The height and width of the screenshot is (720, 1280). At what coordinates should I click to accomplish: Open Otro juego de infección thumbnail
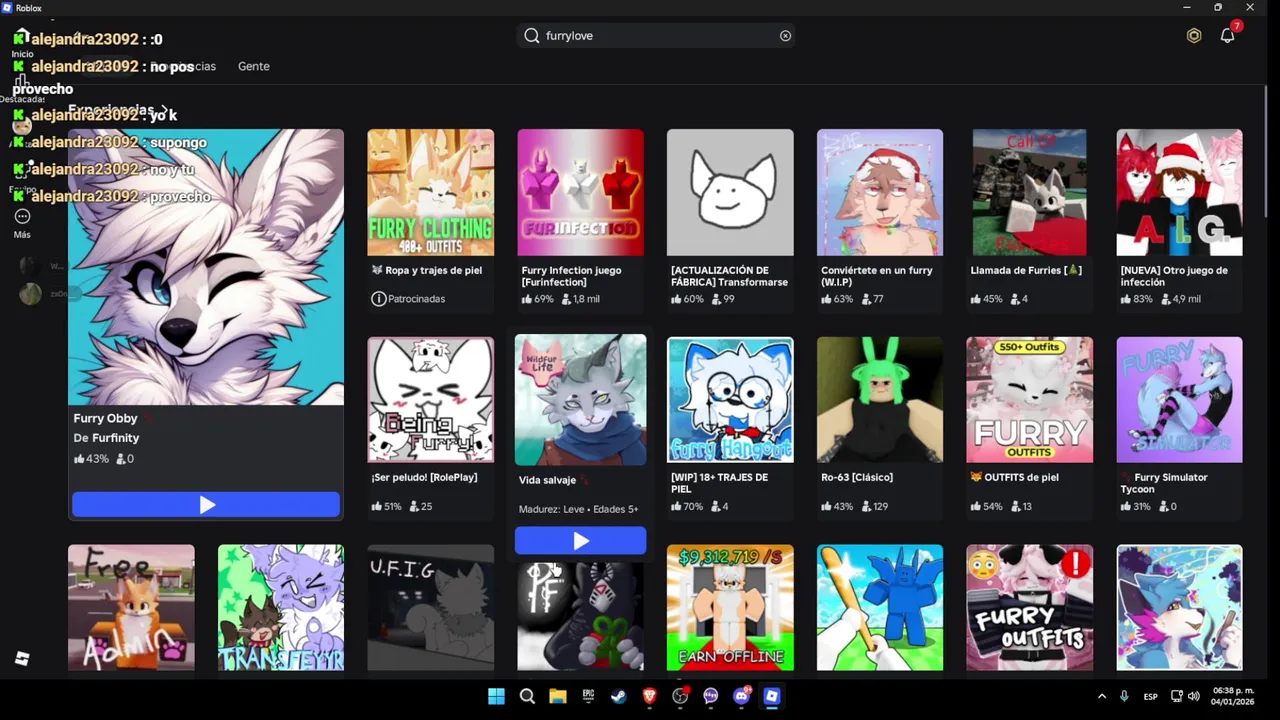click(x=1180, y=192)
